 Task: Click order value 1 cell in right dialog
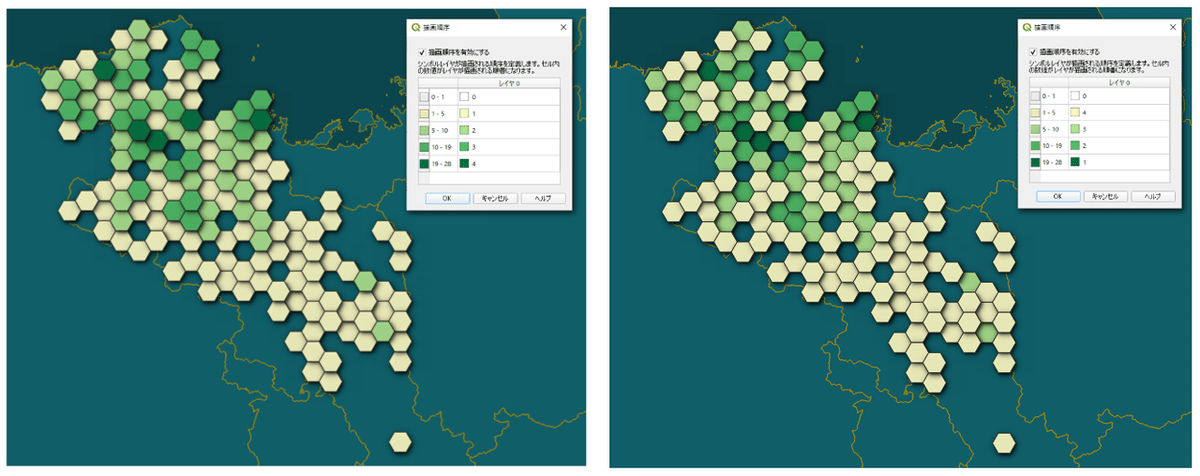pyautogui.click(x=1119, y=162)
